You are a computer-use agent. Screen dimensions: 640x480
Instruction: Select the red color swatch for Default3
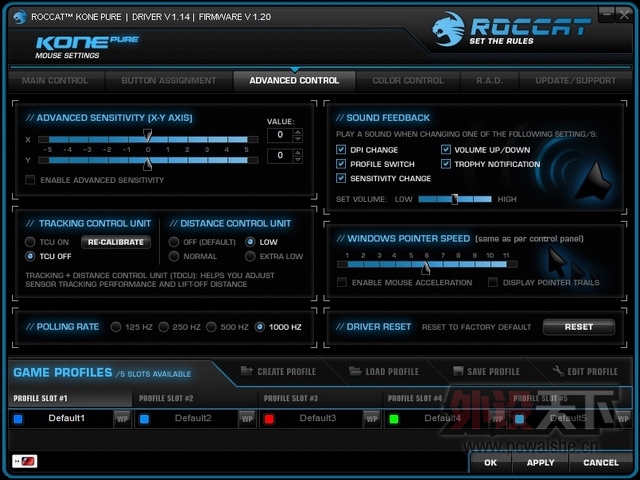pos(269,419)
